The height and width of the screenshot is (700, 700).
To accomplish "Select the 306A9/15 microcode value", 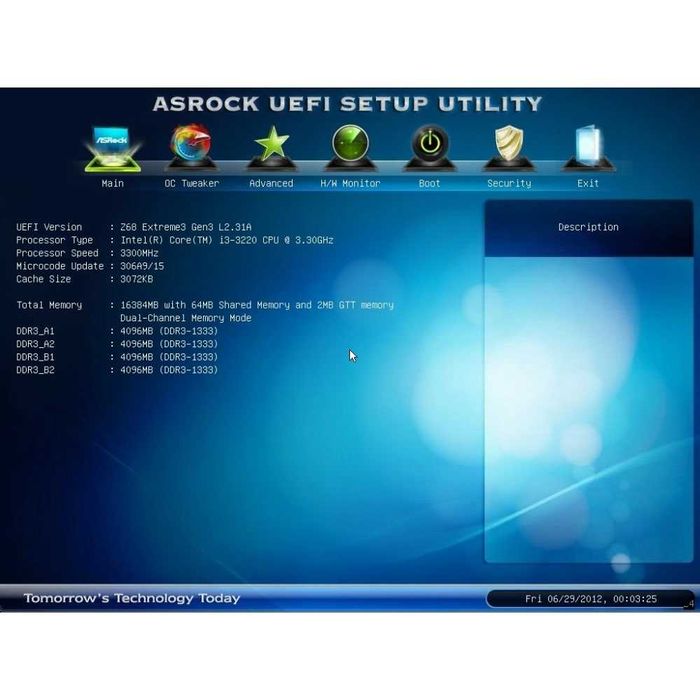I will pos(142,266).
